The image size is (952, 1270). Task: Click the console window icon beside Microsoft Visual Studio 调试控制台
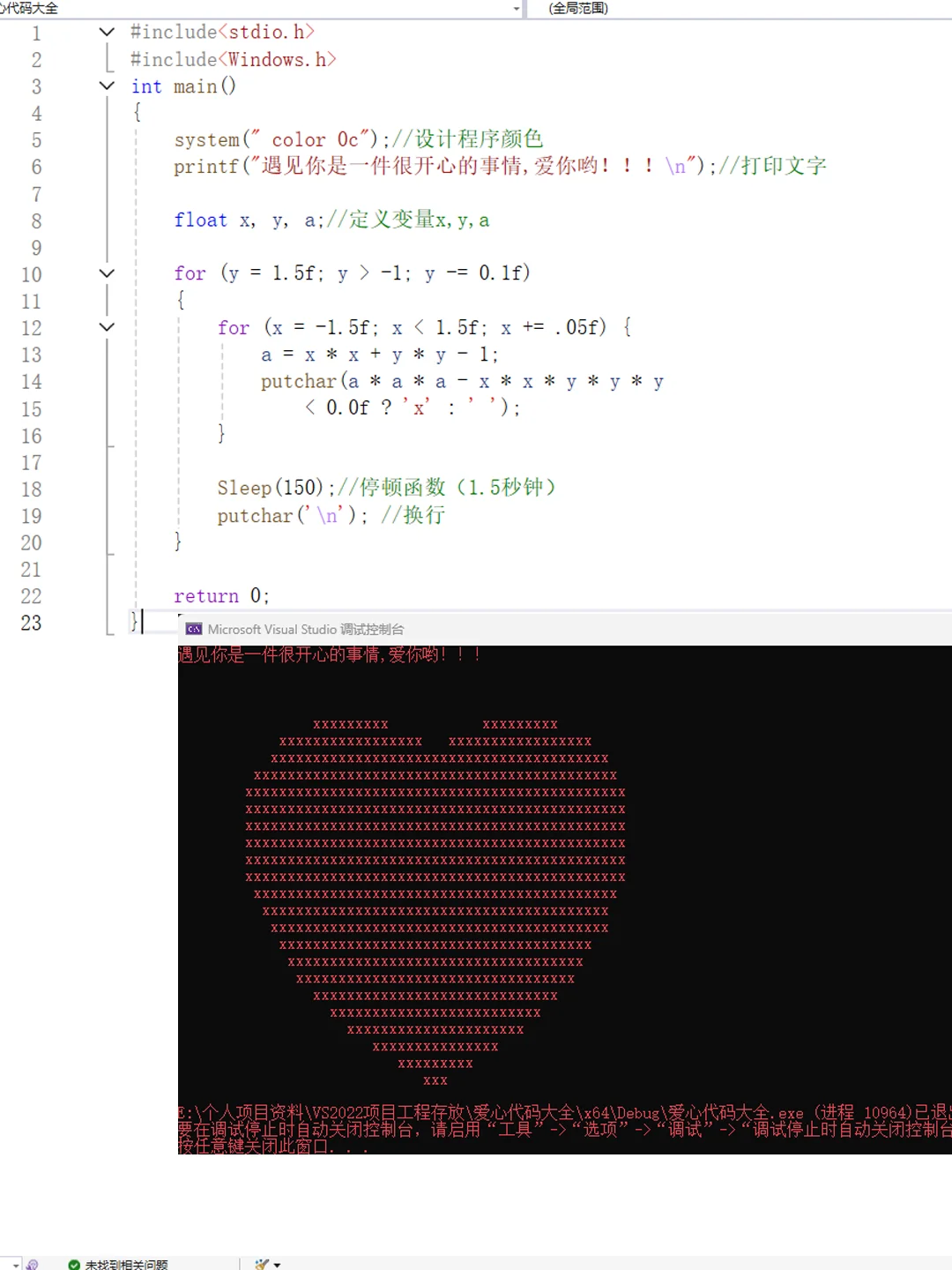(194, 629)
